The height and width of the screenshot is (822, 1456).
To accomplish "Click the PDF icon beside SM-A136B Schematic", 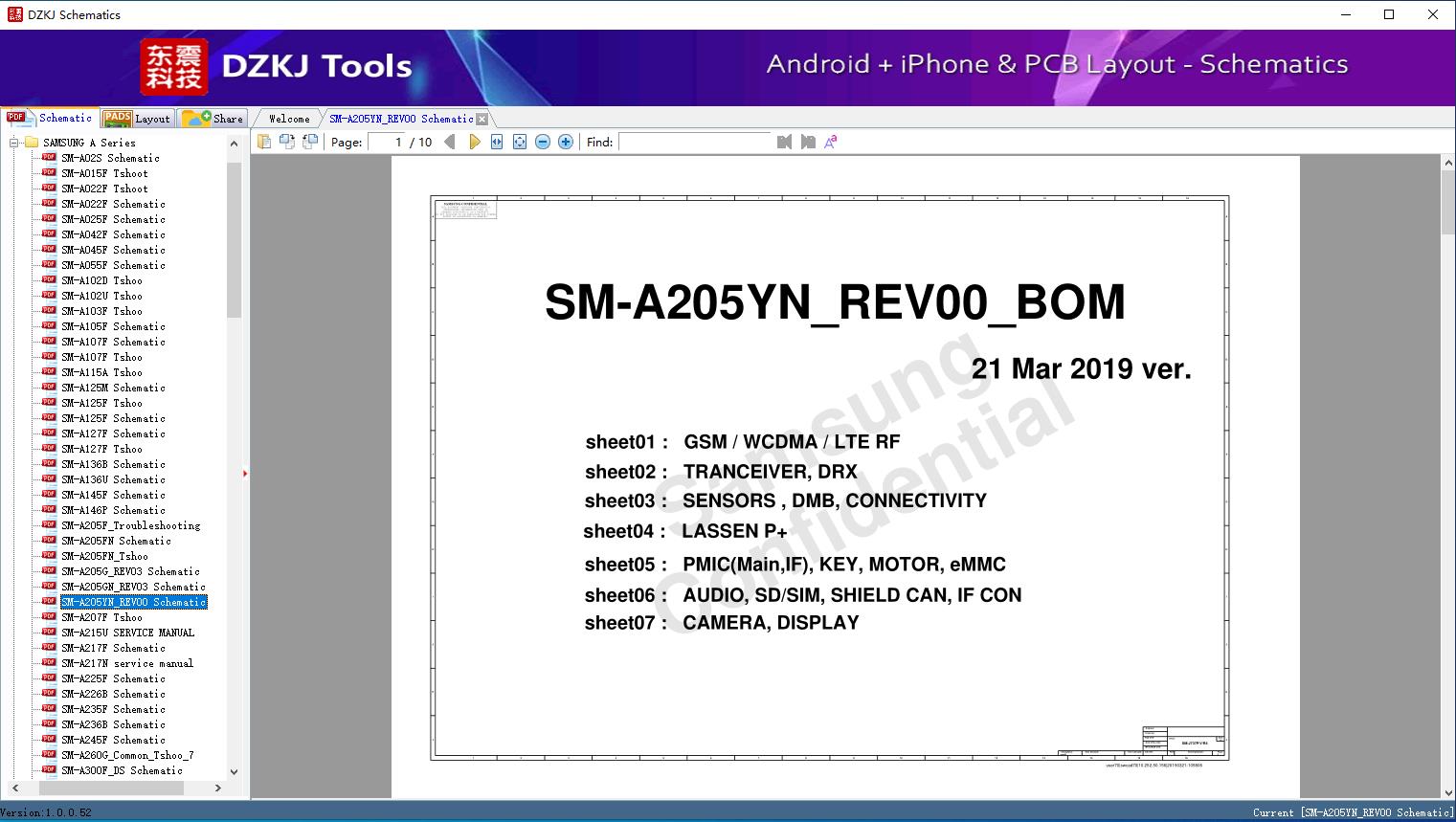I will pyautogui.click(x=50, y=464).
